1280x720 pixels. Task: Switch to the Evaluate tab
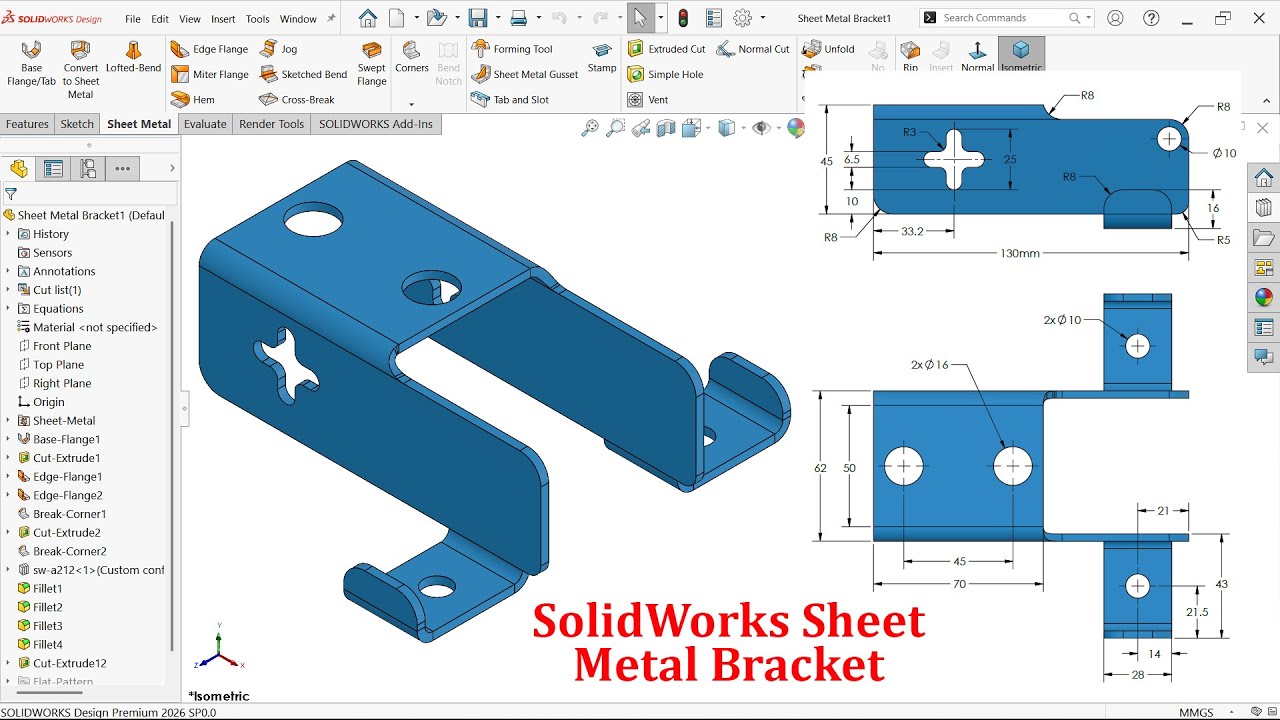pyautogui.click(x=205, y=124)
